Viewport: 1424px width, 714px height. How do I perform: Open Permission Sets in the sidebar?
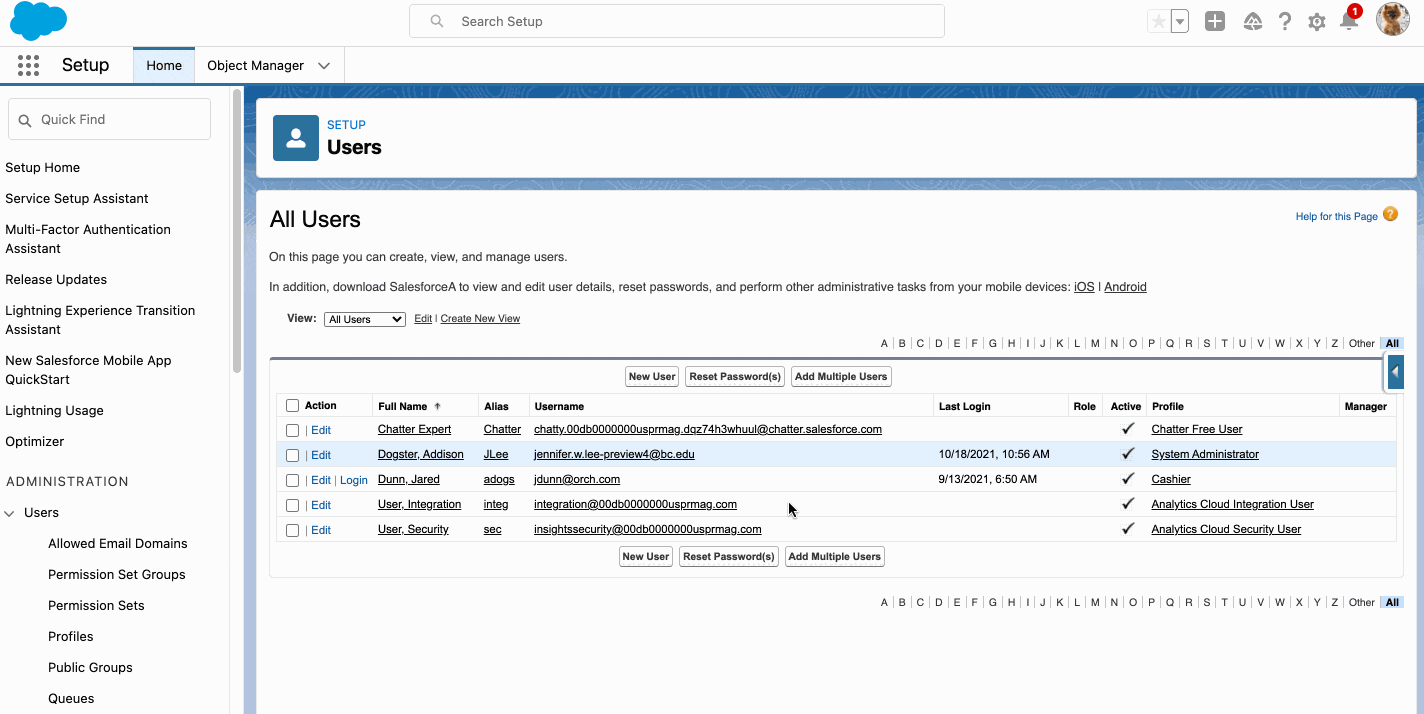coord(96,605)
